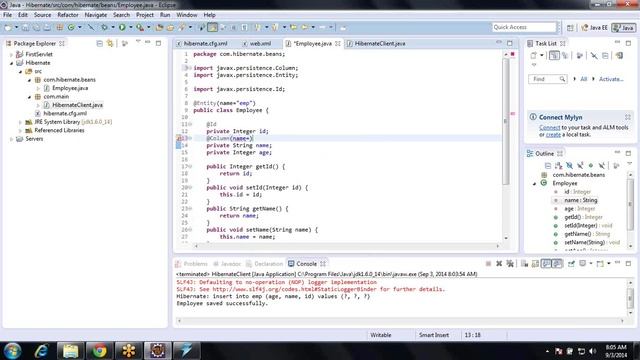The image size is (640, 360).
Task: Click the Outline vertical scrollbar thumb
Action: (x=630, y=204)
